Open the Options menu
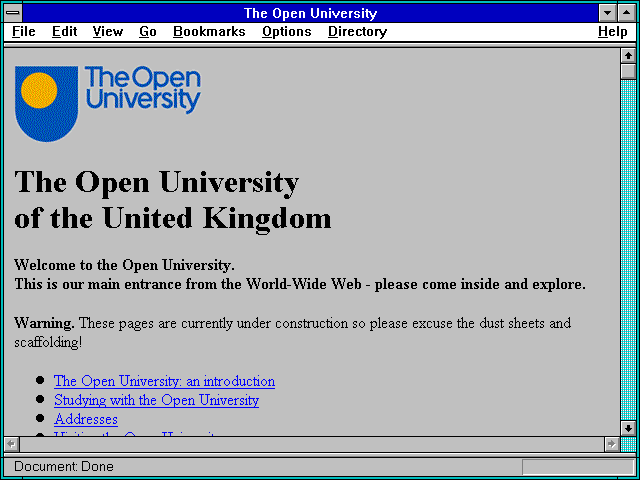 [287, 32]
